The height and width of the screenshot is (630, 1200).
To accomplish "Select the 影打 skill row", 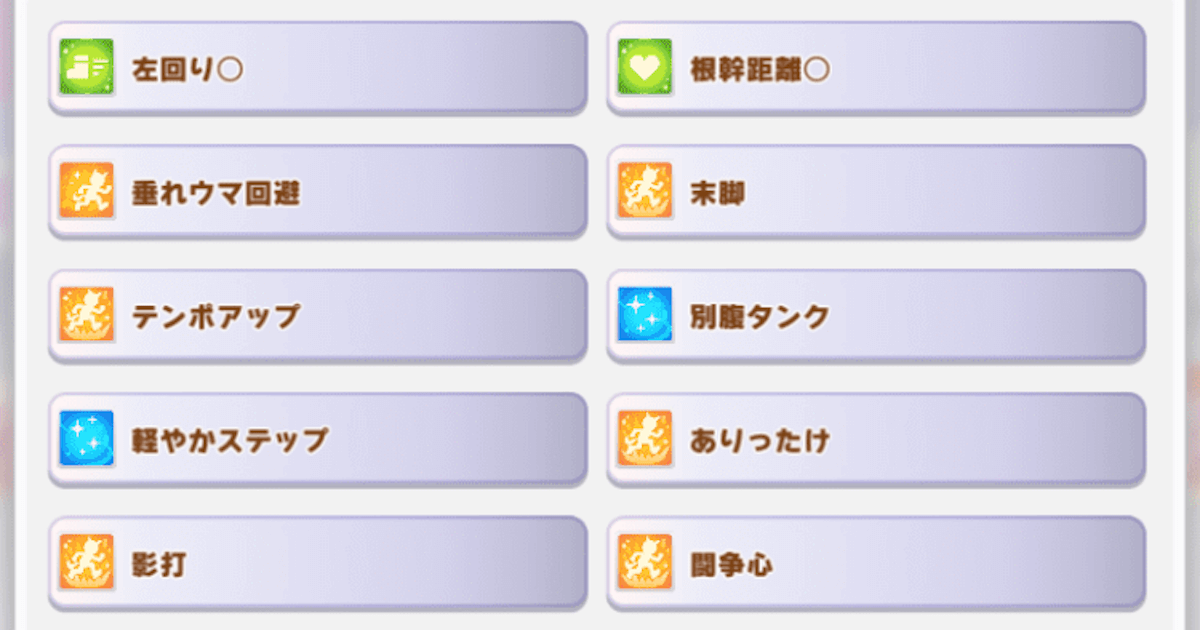I will click(x=318, y=562).
